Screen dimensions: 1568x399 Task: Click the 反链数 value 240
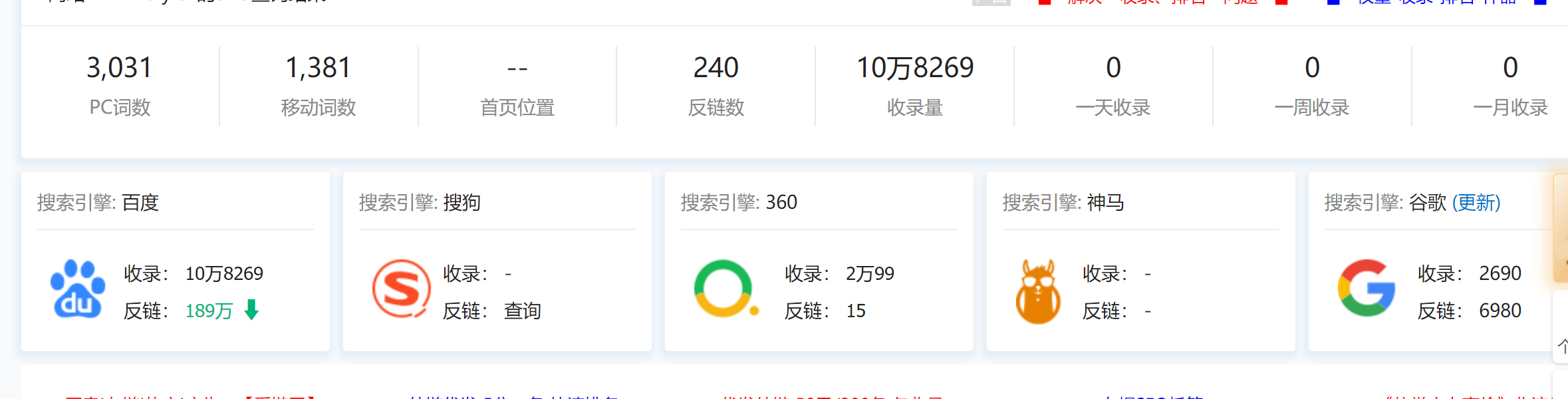[x=716, y=68]
